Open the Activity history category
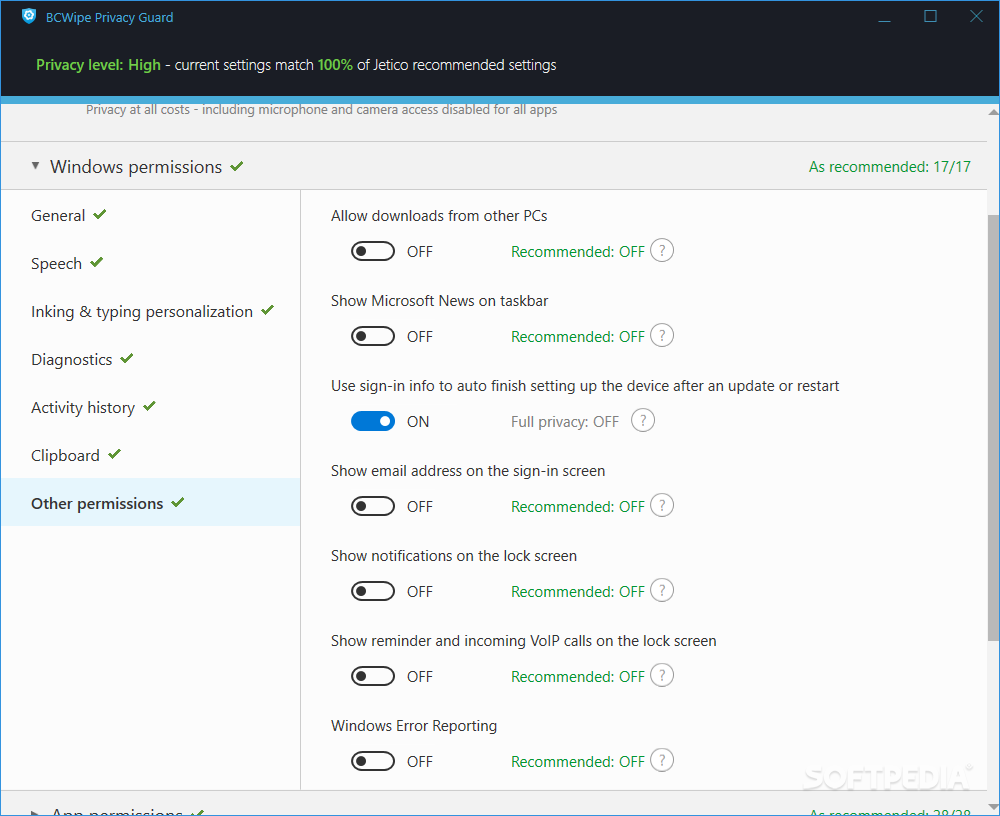 [151, 407]
